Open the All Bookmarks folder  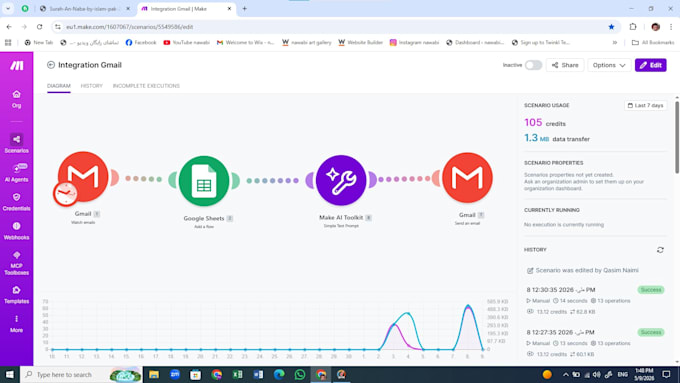click(653, 43)
